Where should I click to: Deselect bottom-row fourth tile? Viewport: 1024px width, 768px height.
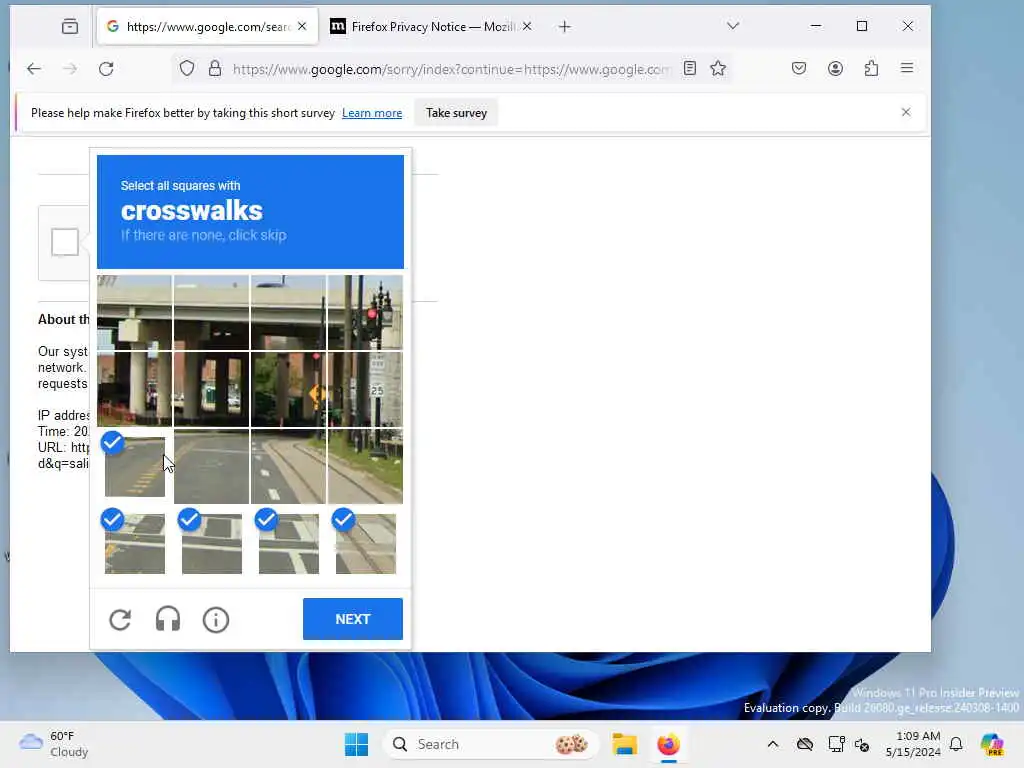click(365, 543)
